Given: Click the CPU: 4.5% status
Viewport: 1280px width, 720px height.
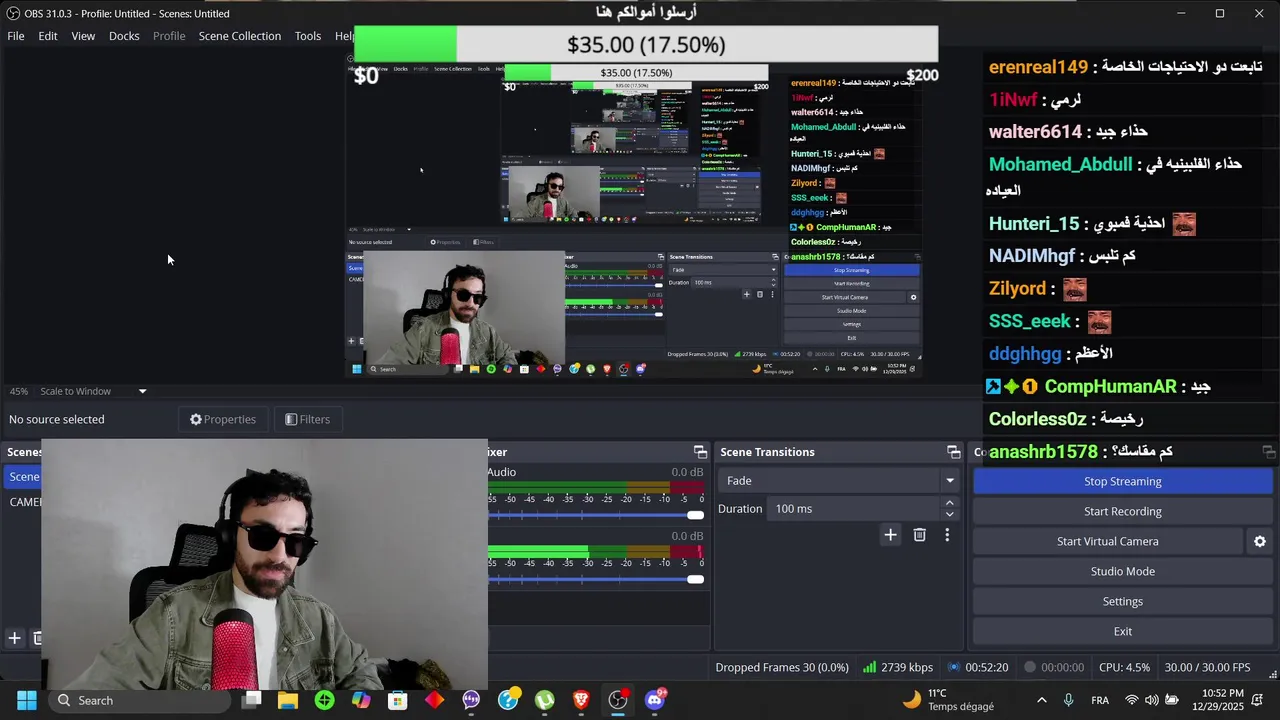Looking at the screenshot, I should (1124, 667).
